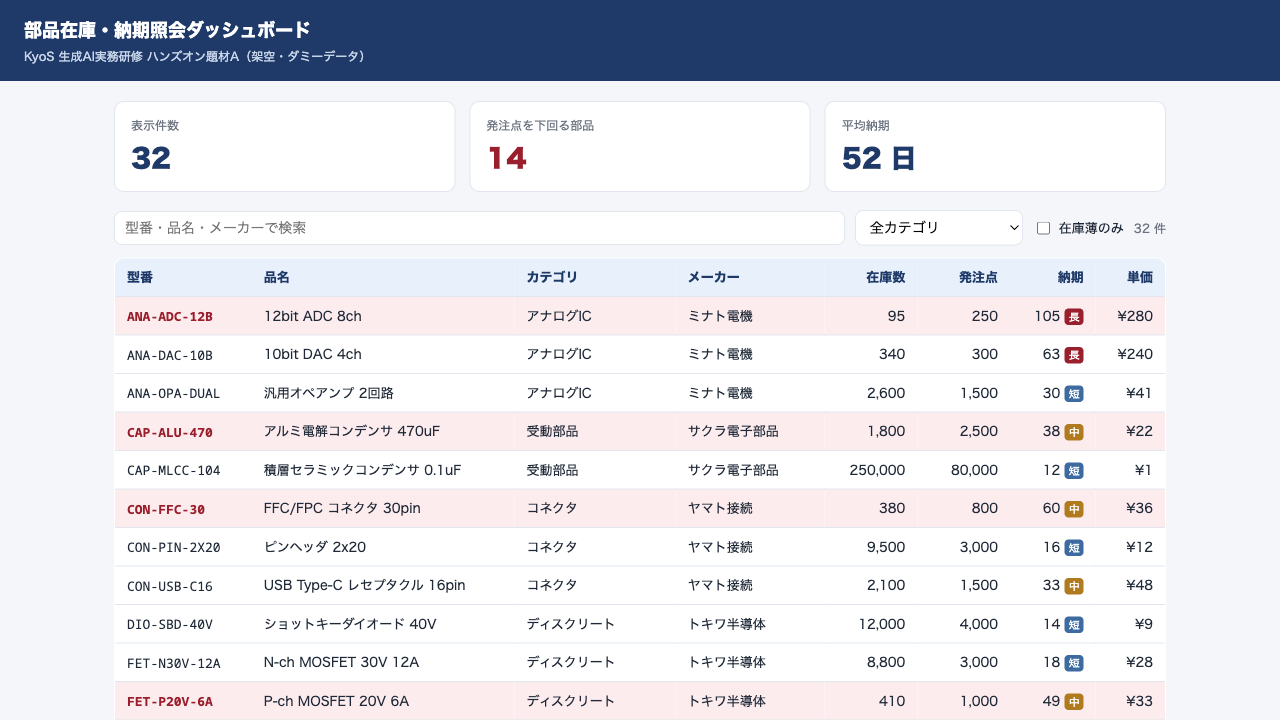
Task: Click the 中 badge in CON-USB-C16 row
Action: [x=1074, y=586]
